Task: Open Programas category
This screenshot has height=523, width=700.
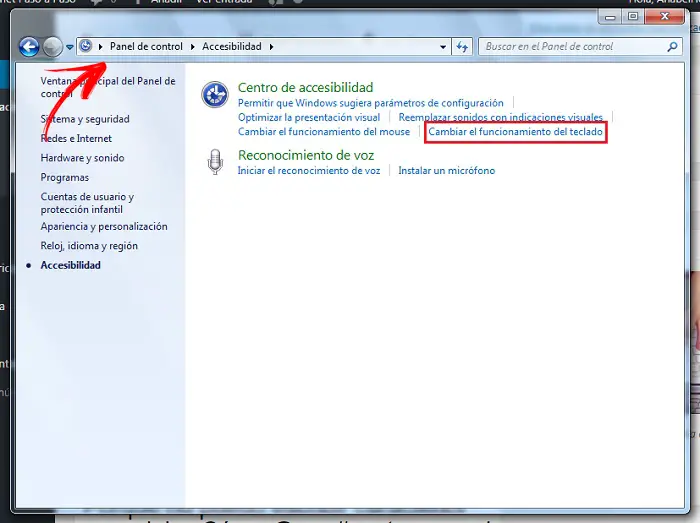Action: (x=65, y=178)
